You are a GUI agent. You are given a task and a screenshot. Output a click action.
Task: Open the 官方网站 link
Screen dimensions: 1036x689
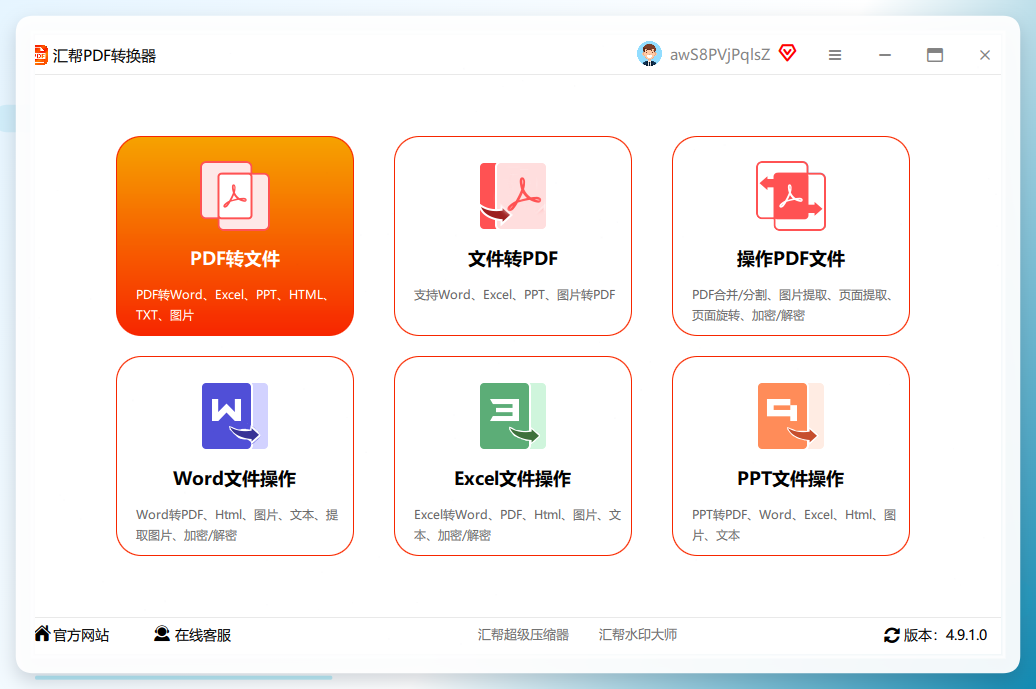point(81,635)
